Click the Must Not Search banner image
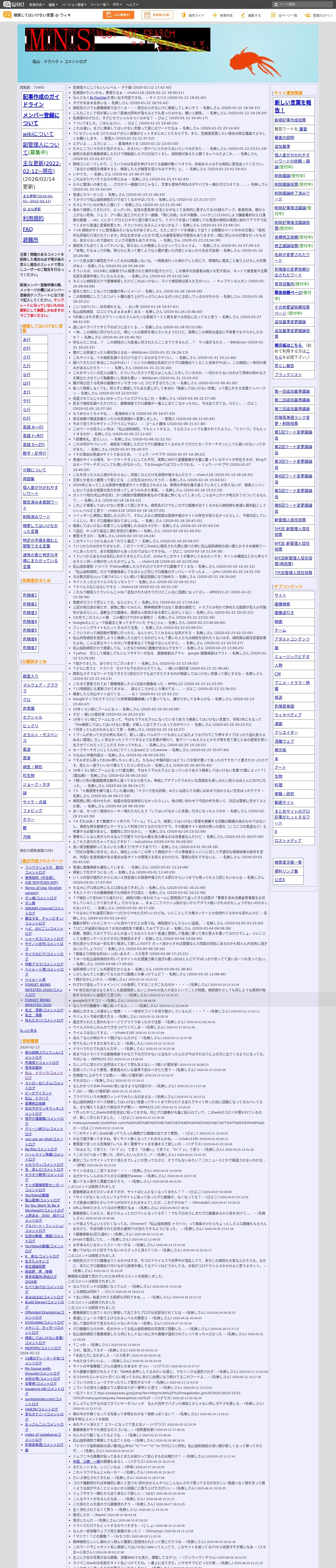Screen dimensions: 336x1568 pyautogui.click(x=118, y=39)
